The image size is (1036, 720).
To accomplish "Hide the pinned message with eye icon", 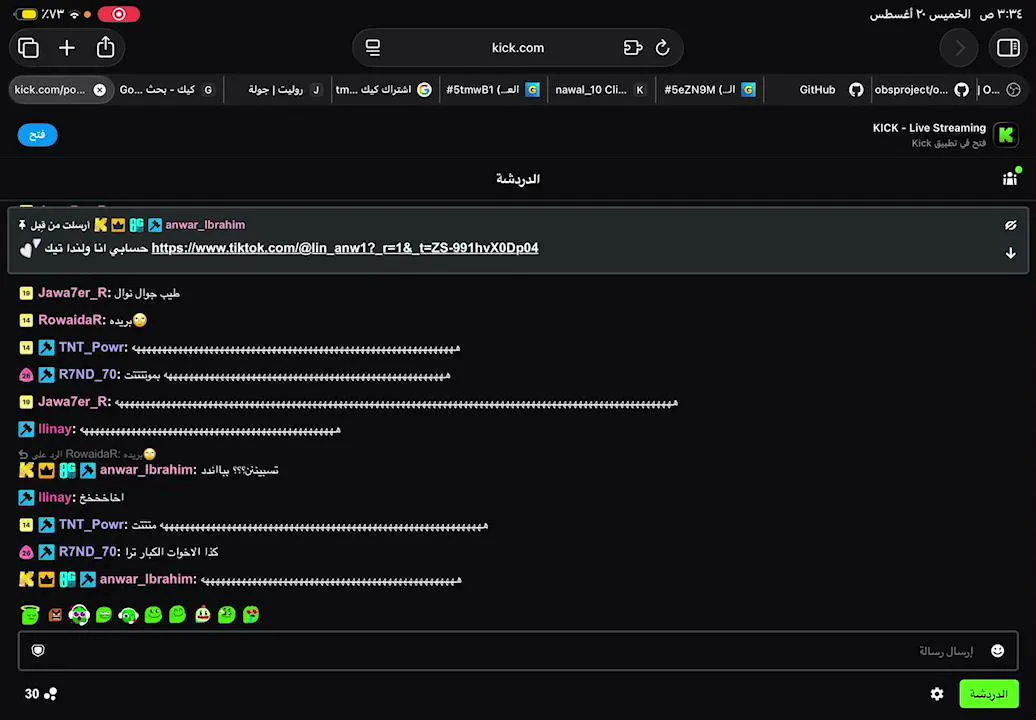I will click(1011, 225).
